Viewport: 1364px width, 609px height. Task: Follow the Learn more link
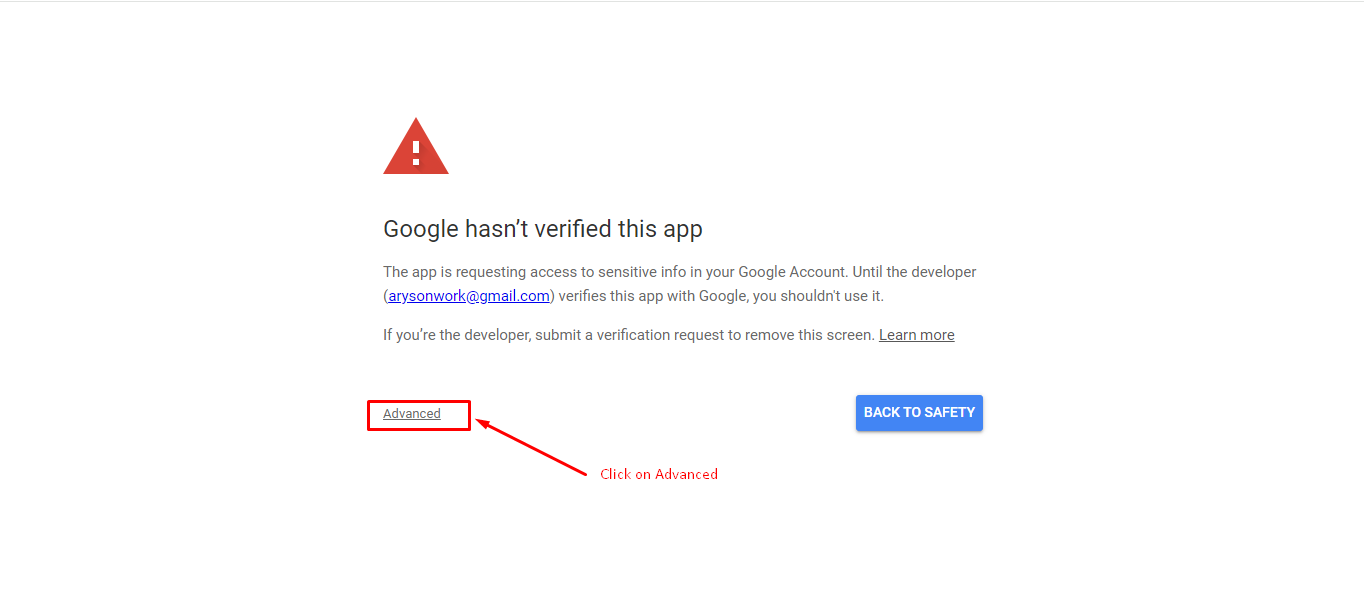916,335
